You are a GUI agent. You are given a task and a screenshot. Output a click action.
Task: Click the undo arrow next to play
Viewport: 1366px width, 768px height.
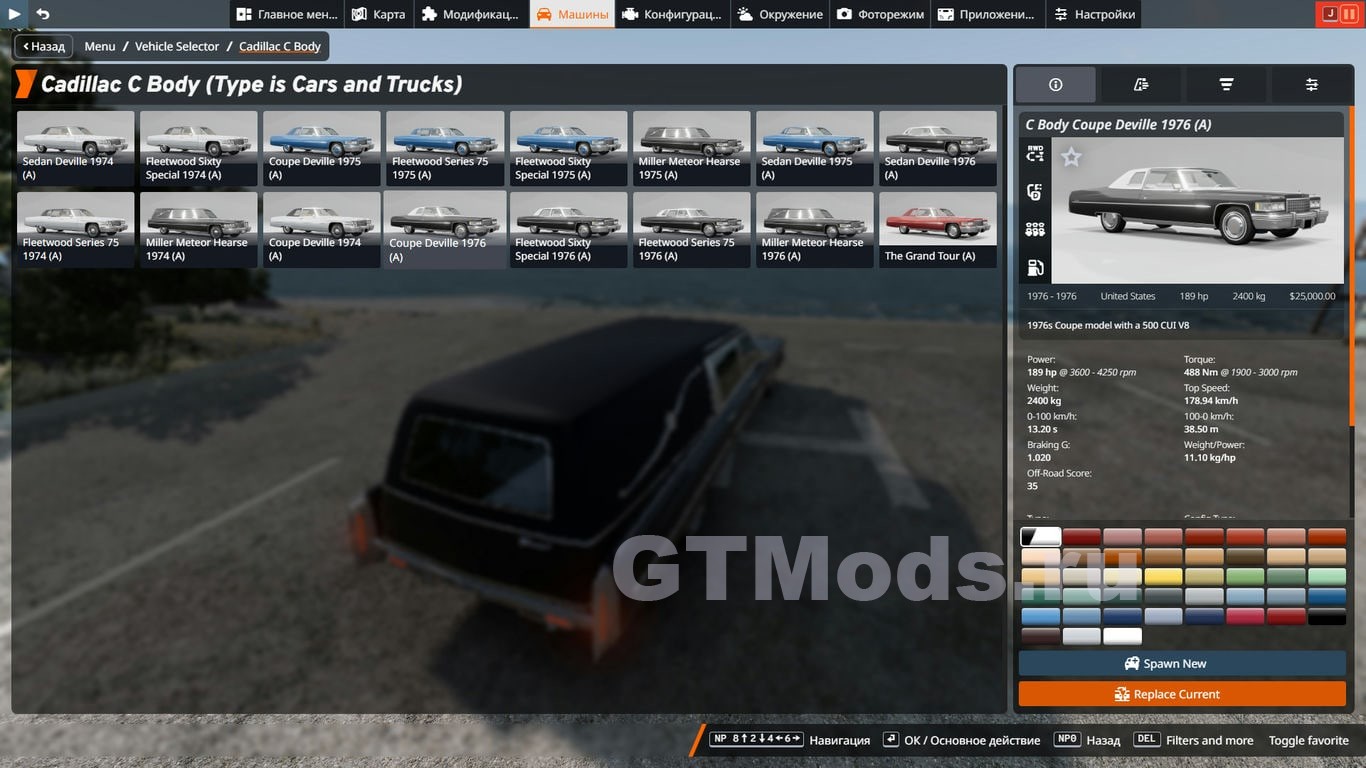click(x=43, y=14)
